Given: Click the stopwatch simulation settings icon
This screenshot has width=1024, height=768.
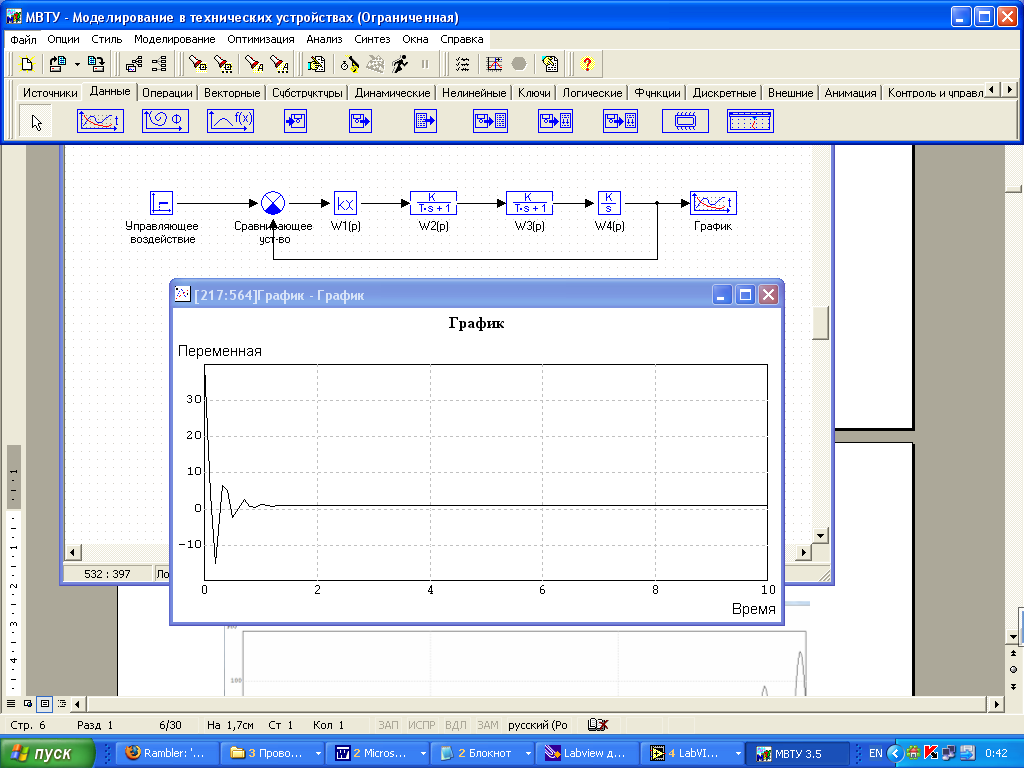Looking at the screenshot, I should (x=349, y=64).
